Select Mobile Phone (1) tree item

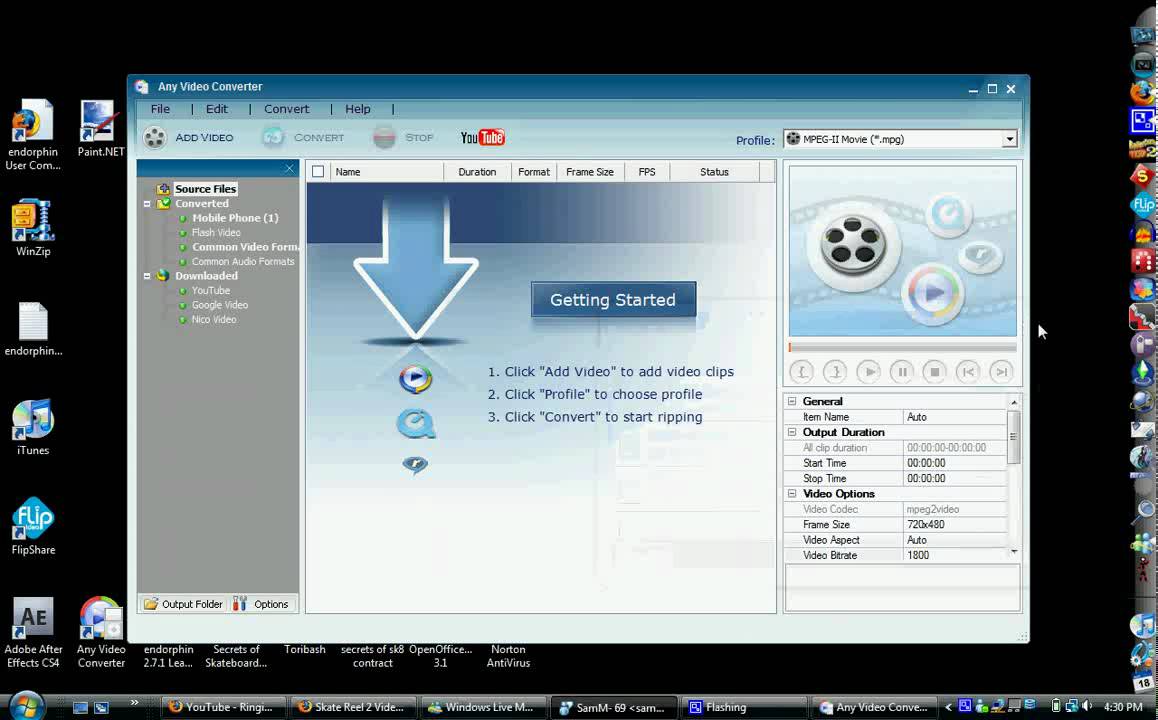(235, 218)
